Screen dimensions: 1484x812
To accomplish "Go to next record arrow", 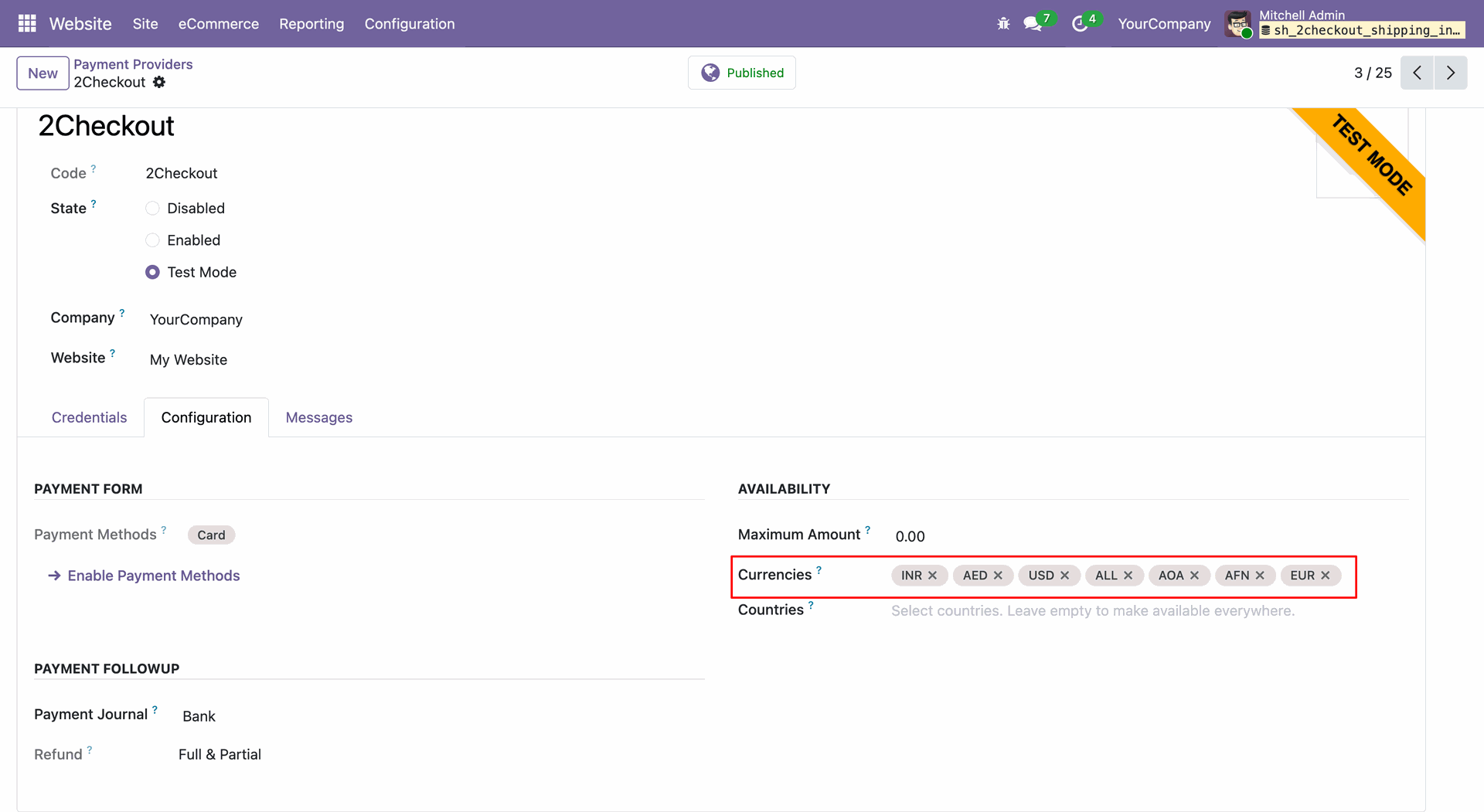I will point(1451,73).
